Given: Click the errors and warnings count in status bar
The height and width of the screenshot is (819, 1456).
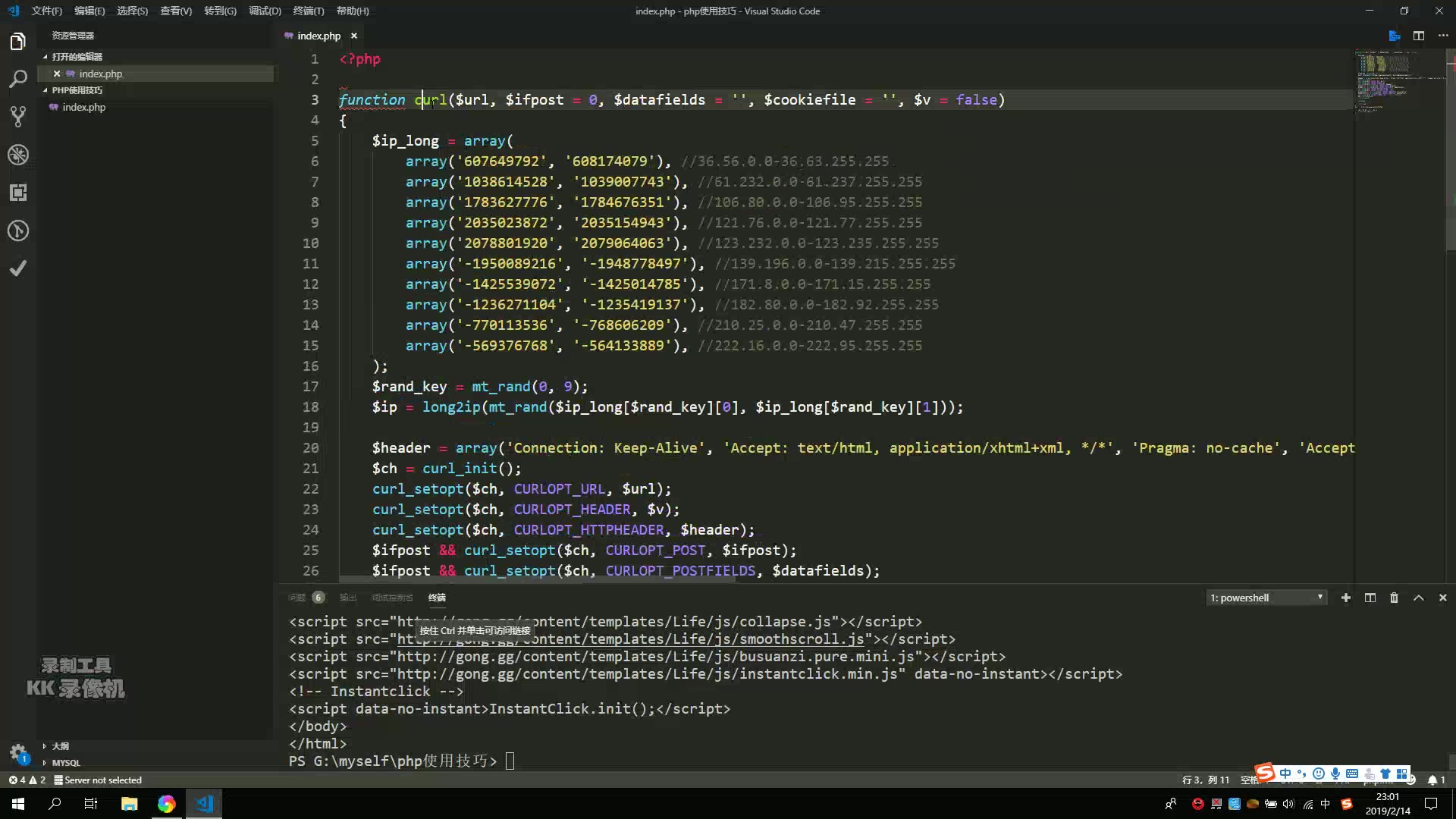Looking at the screenshot, I should click(27, 780).
